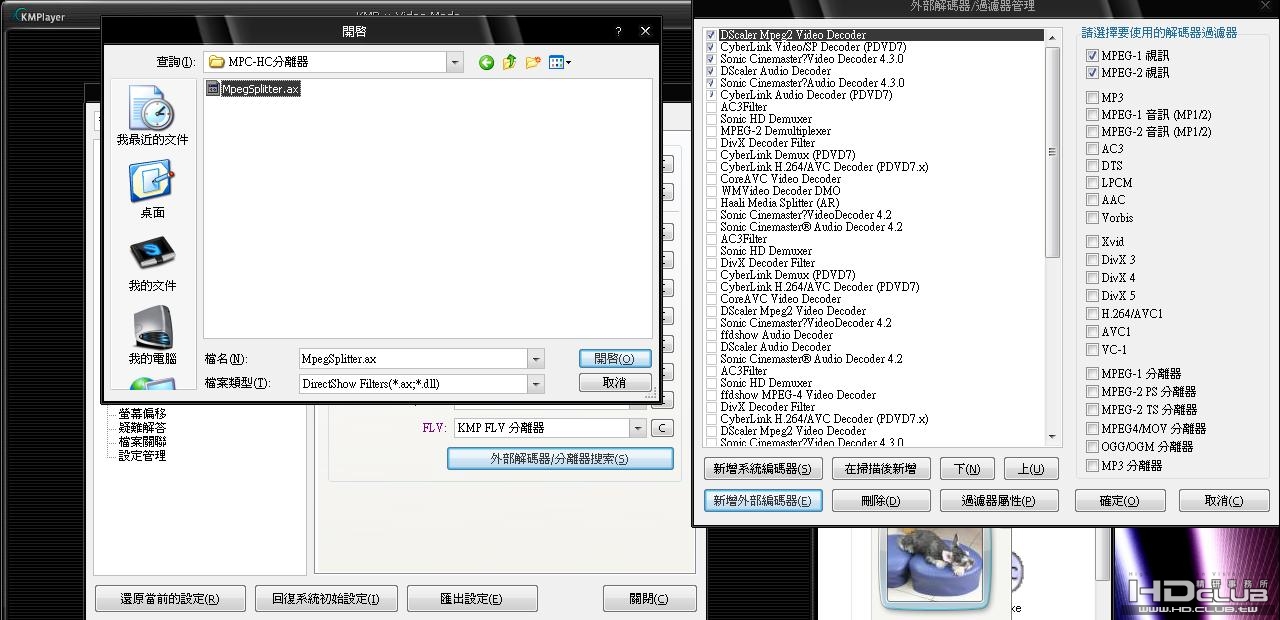Expand the 檔案類型 file type dropdown

point(536,383)
